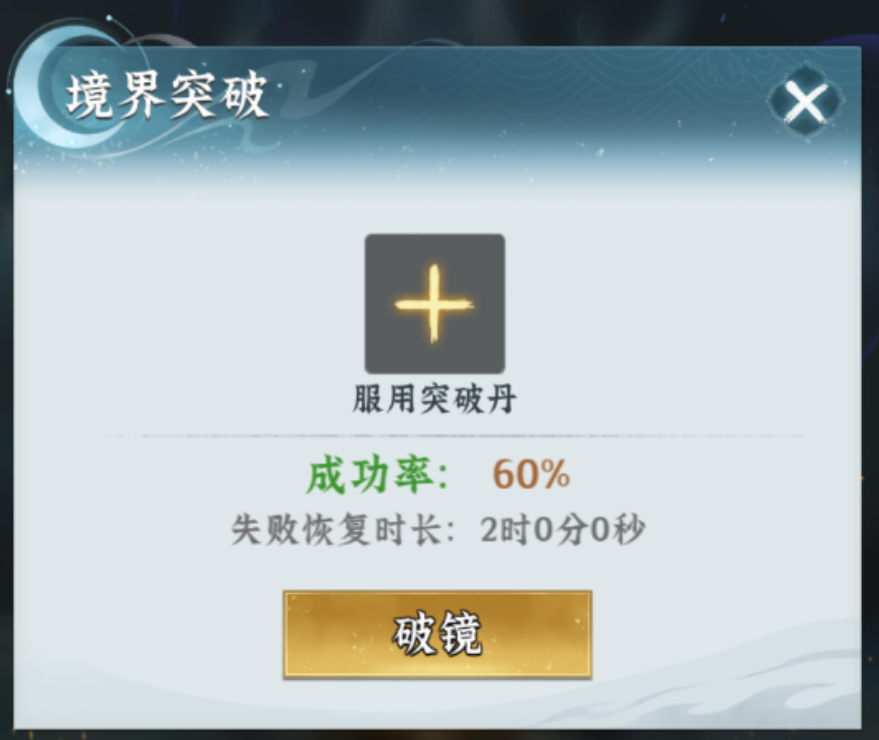
Task: Tap the character 镜 on gold button
Action: (459, 633)
